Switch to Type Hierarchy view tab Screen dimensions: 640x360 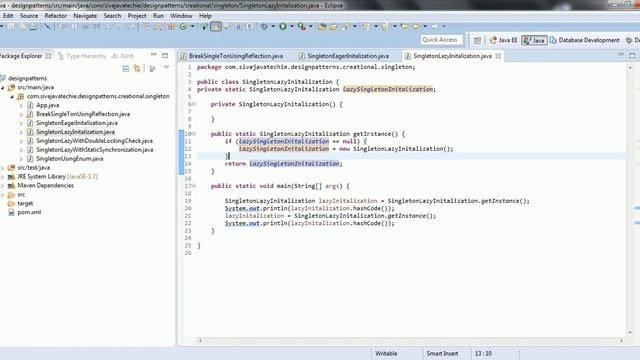coord(82,56)
